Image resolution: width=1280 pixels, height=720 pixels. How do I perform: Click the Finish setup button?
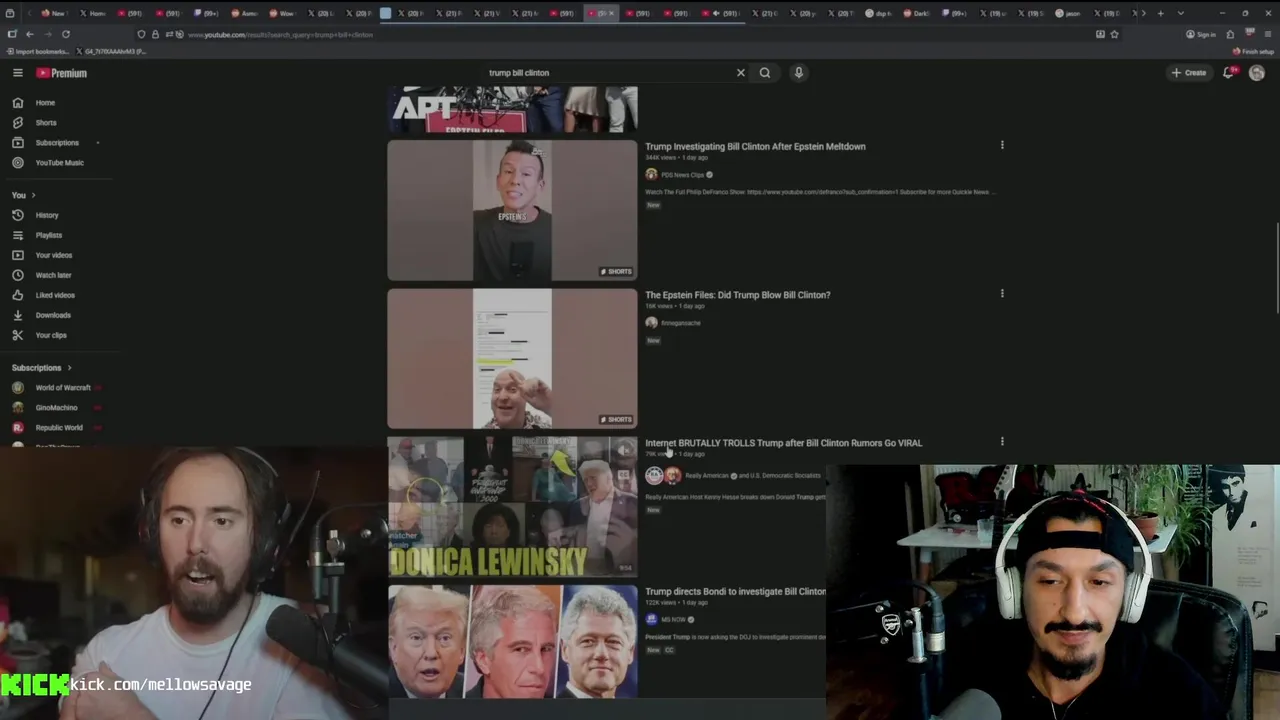(x=1253, y=51)
